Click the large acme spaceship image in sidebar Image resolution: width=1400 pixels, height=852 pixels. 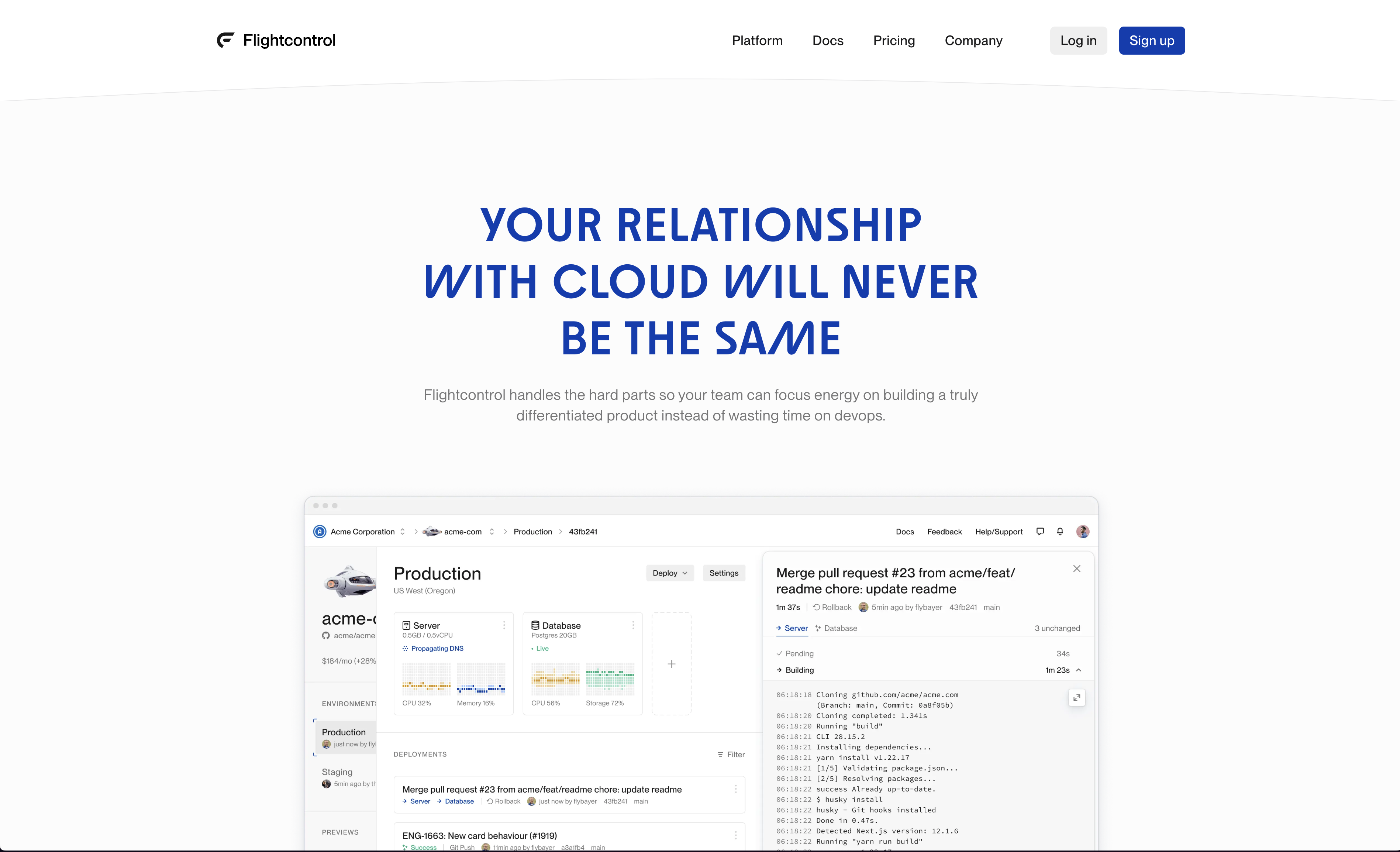pyautogui.click(x=349, y=581)
